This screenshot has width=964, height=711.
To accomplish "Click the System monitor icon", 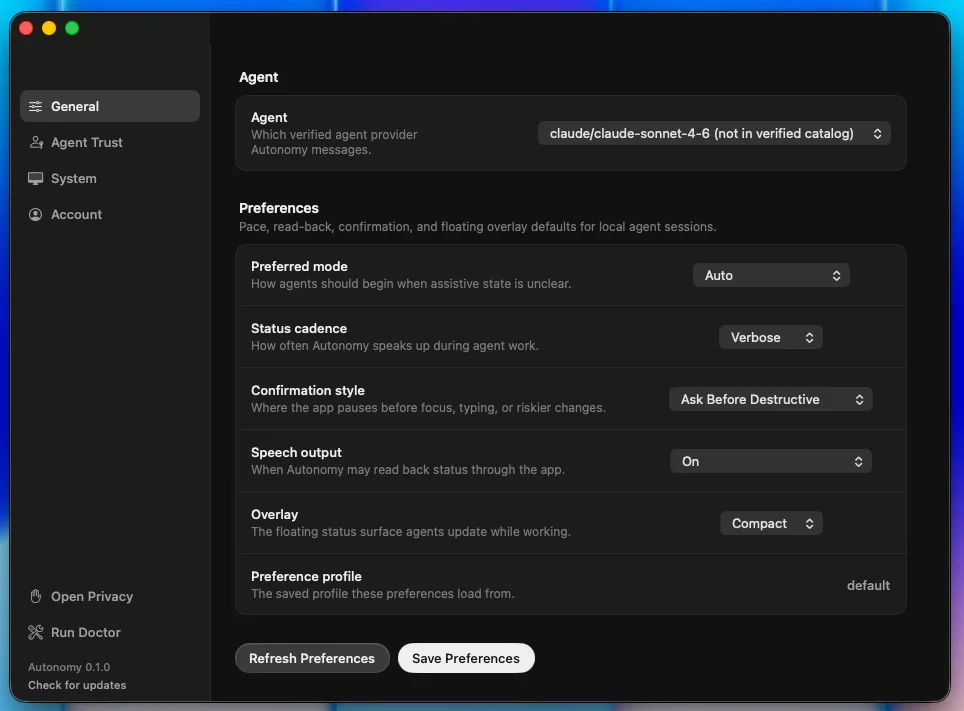I will click(36, 178).
